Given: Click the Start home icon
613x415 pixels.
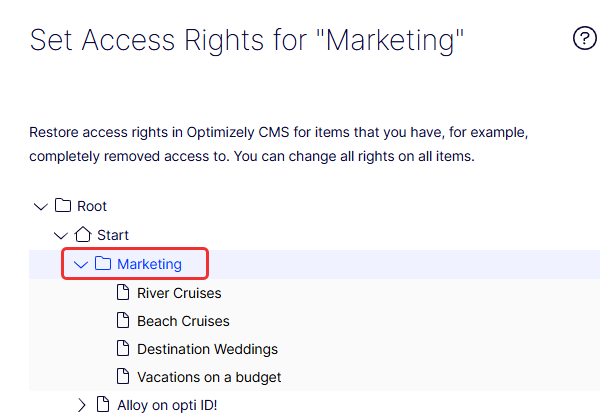Looking at the screenshot, I should point(83,235).
